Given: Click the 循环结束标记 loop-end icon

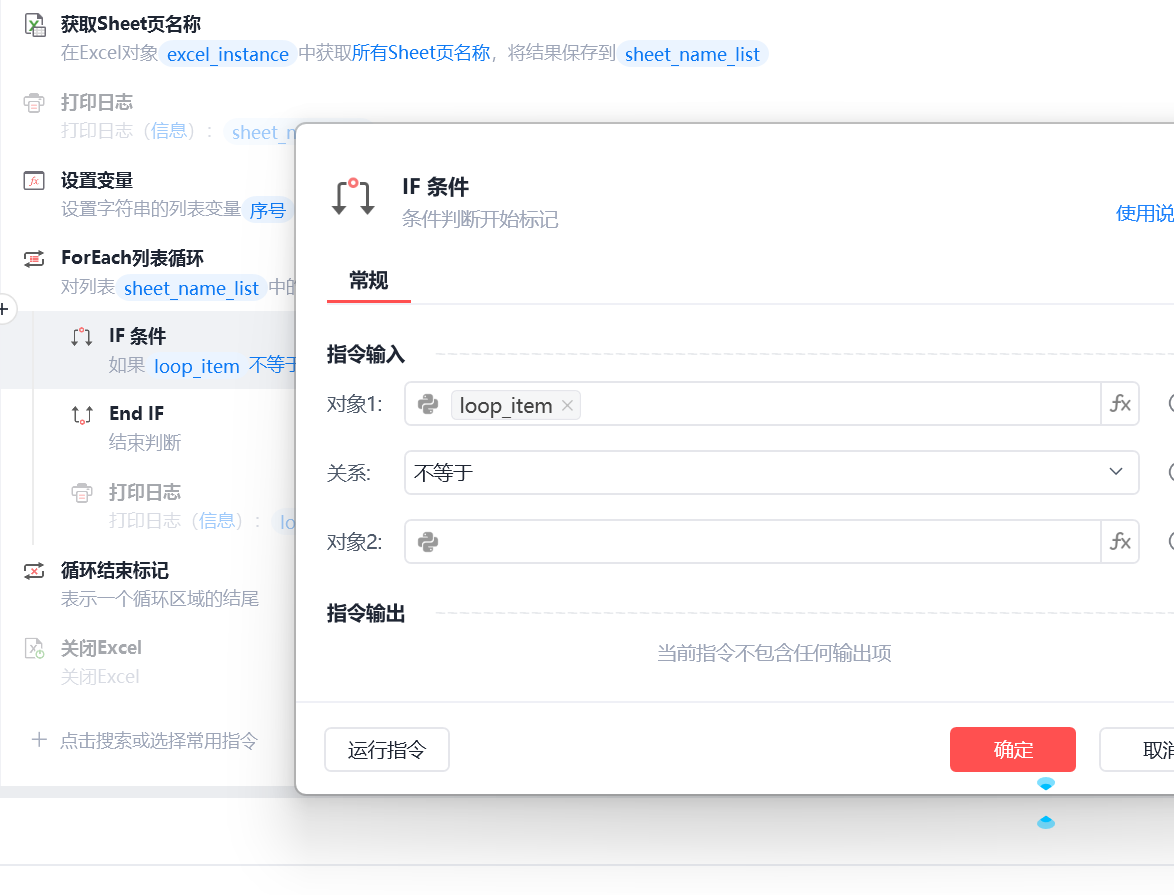Looking at the screenshot, I should (x=34, y=571).
